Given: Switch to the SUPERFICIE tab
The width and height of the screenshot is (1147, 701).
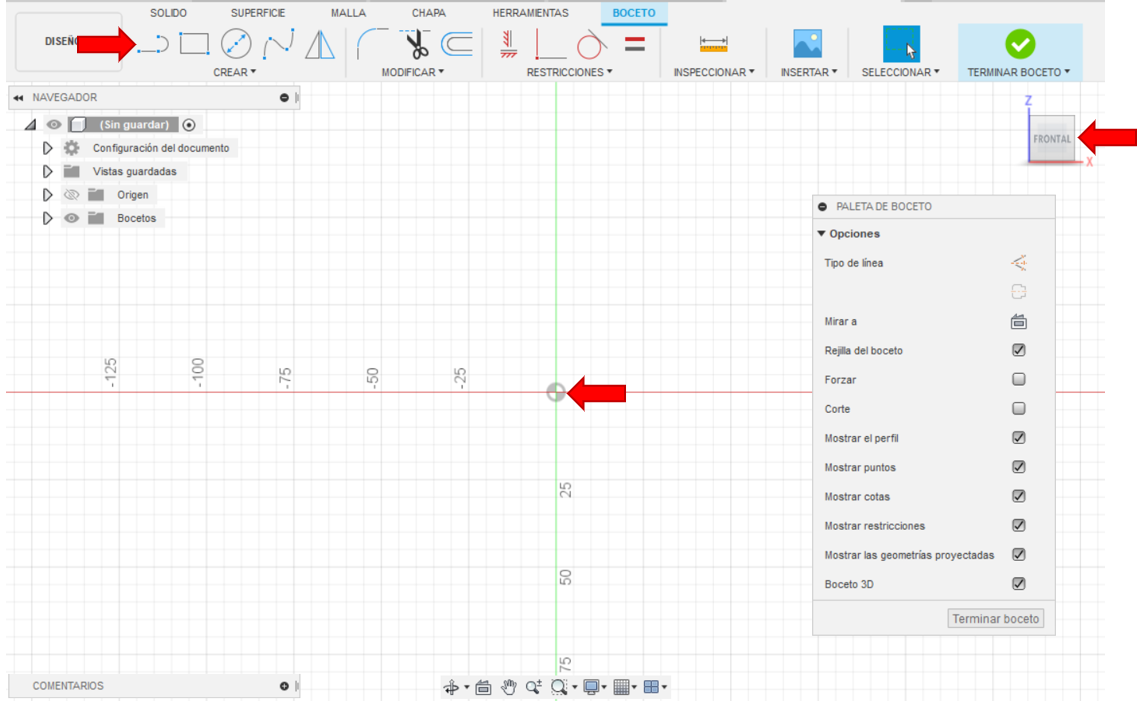Looking at the screenshot, I should coord(257,13).
